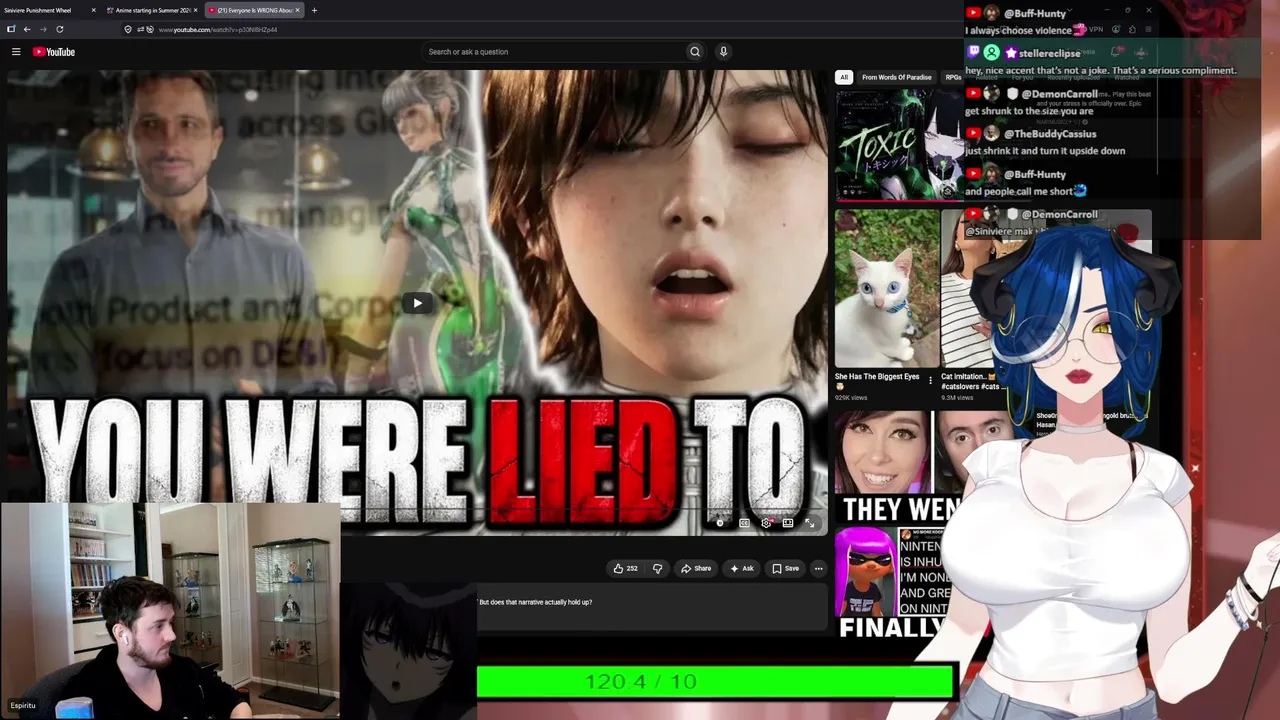Open the purple-haired Nintendo video thumbnail
This screenshot has height=720, width=1280.
click(900, 584)
